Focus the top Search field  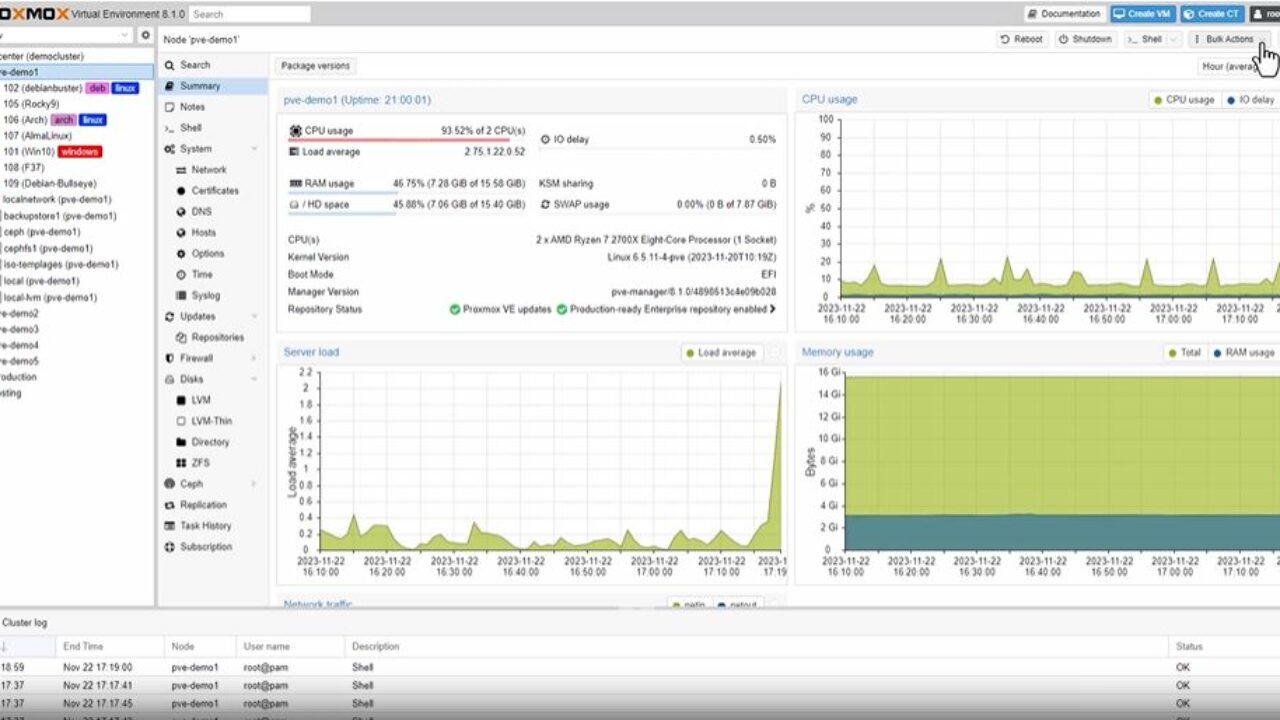click(248, 14)
